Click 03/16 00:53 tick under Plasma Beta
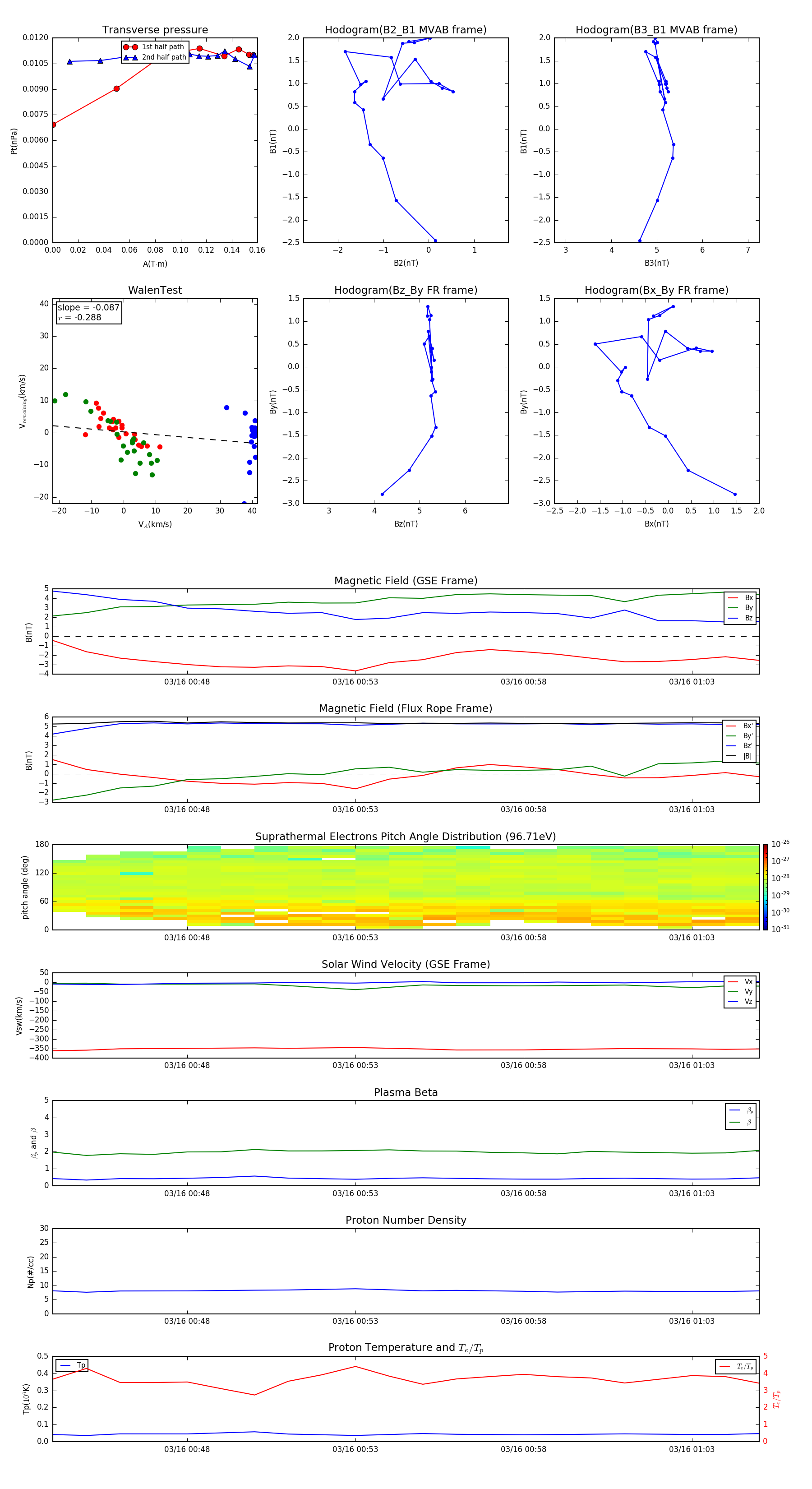The image size is (812, 1489). click(x=355, y=1193)
